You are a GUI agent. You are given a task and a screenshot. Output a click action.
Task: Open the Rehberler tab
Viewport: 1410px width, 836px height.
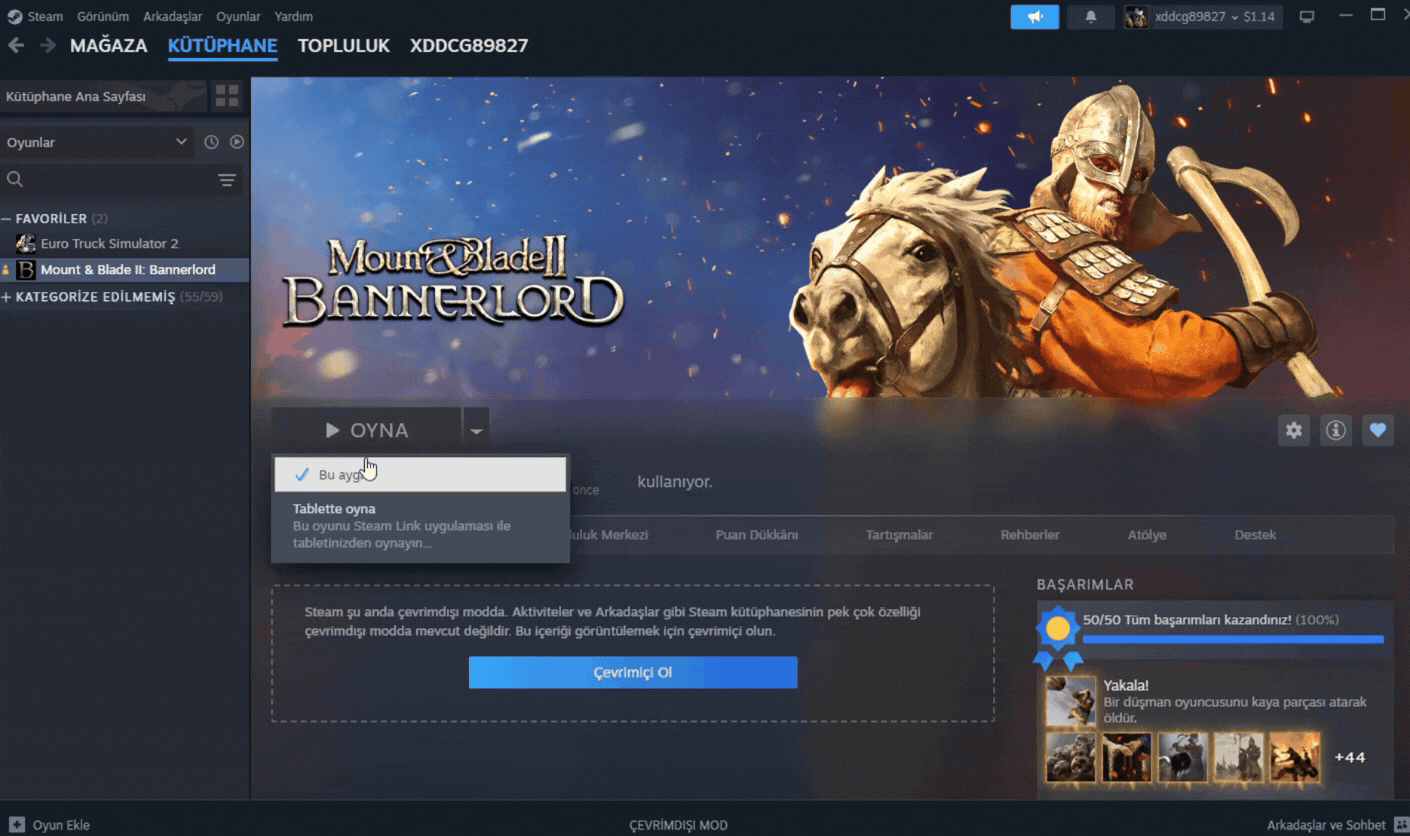1030,535
